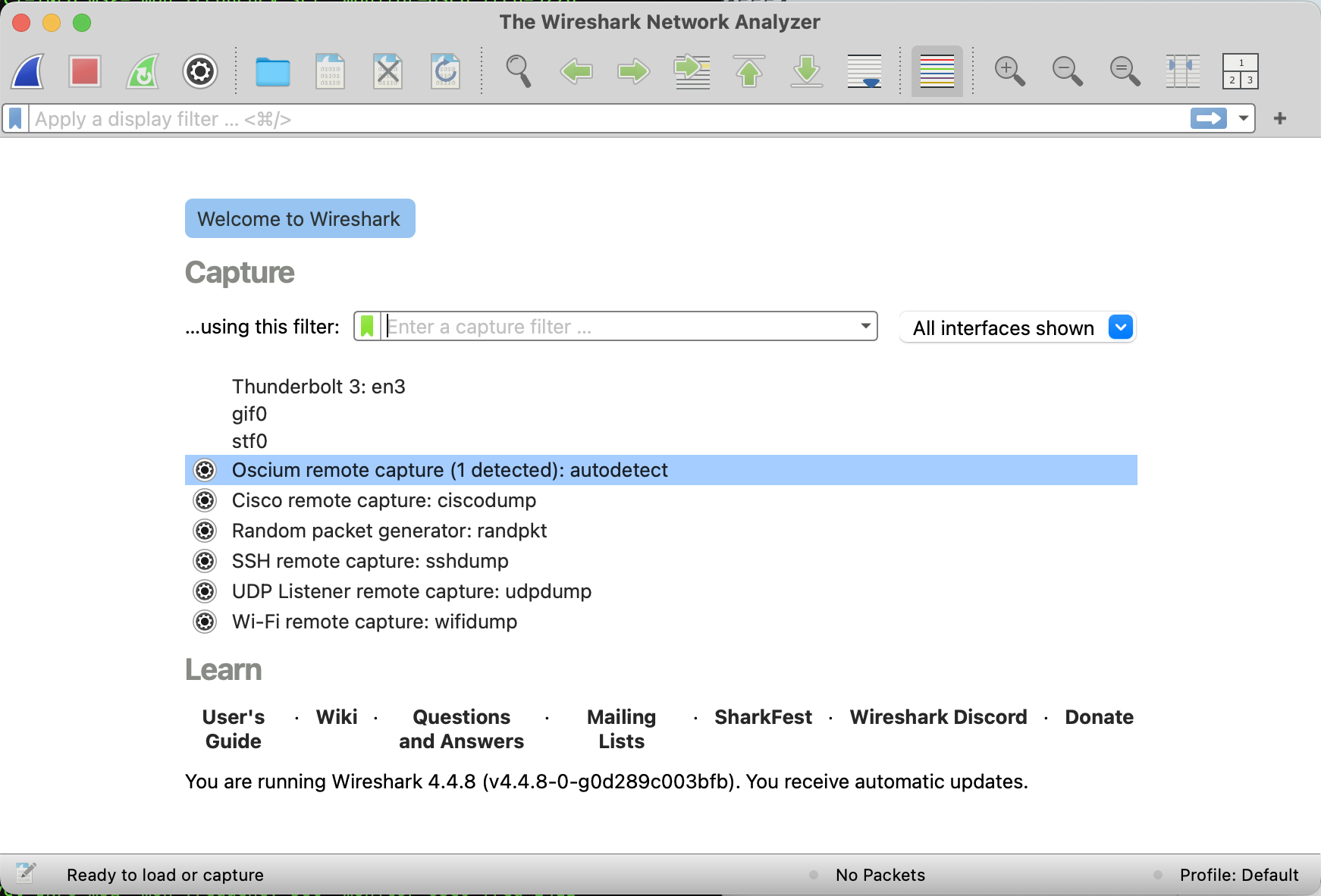1321x896 pixels.
Task: Expand capture filter history dropdown
Action: (x=865, y=326)
